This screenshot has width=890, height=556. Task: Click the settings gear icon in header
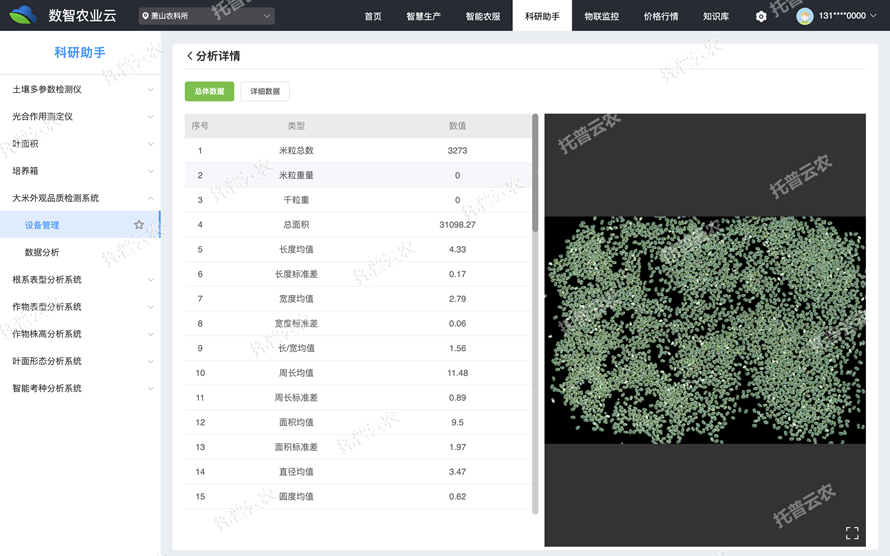pyautogui.click(x=761, y=16)
